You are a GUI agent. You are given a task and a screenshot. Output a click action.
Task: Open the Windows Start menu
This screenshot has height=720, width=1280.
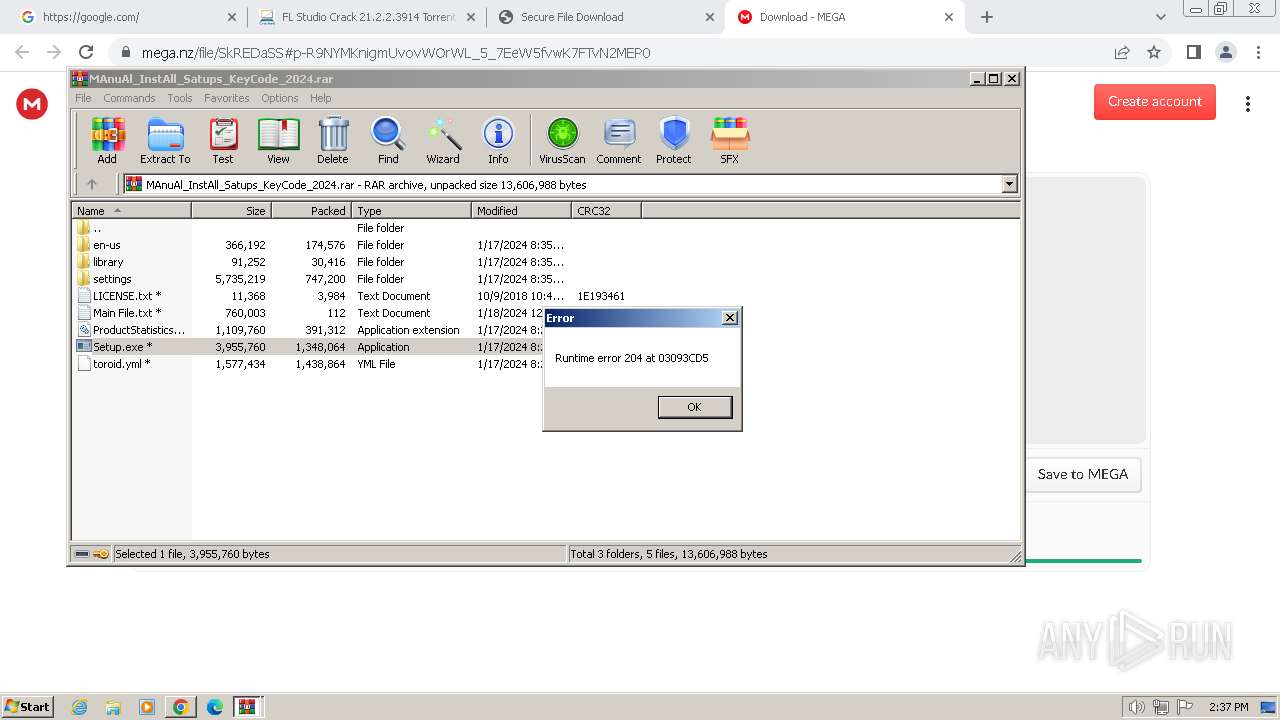[28, 706]
